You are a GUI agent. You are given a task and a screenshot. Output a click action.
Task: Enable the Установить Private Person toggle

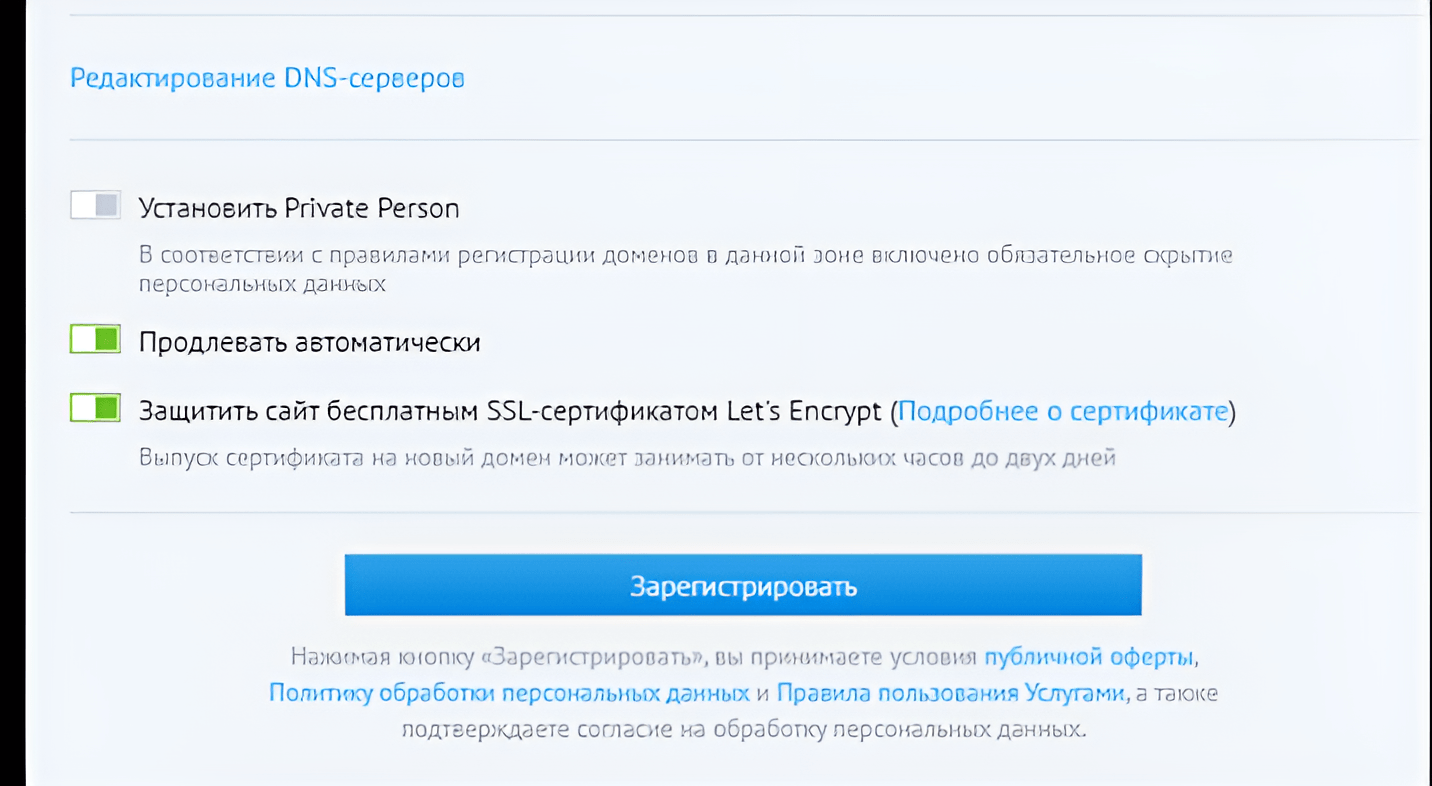94,206
